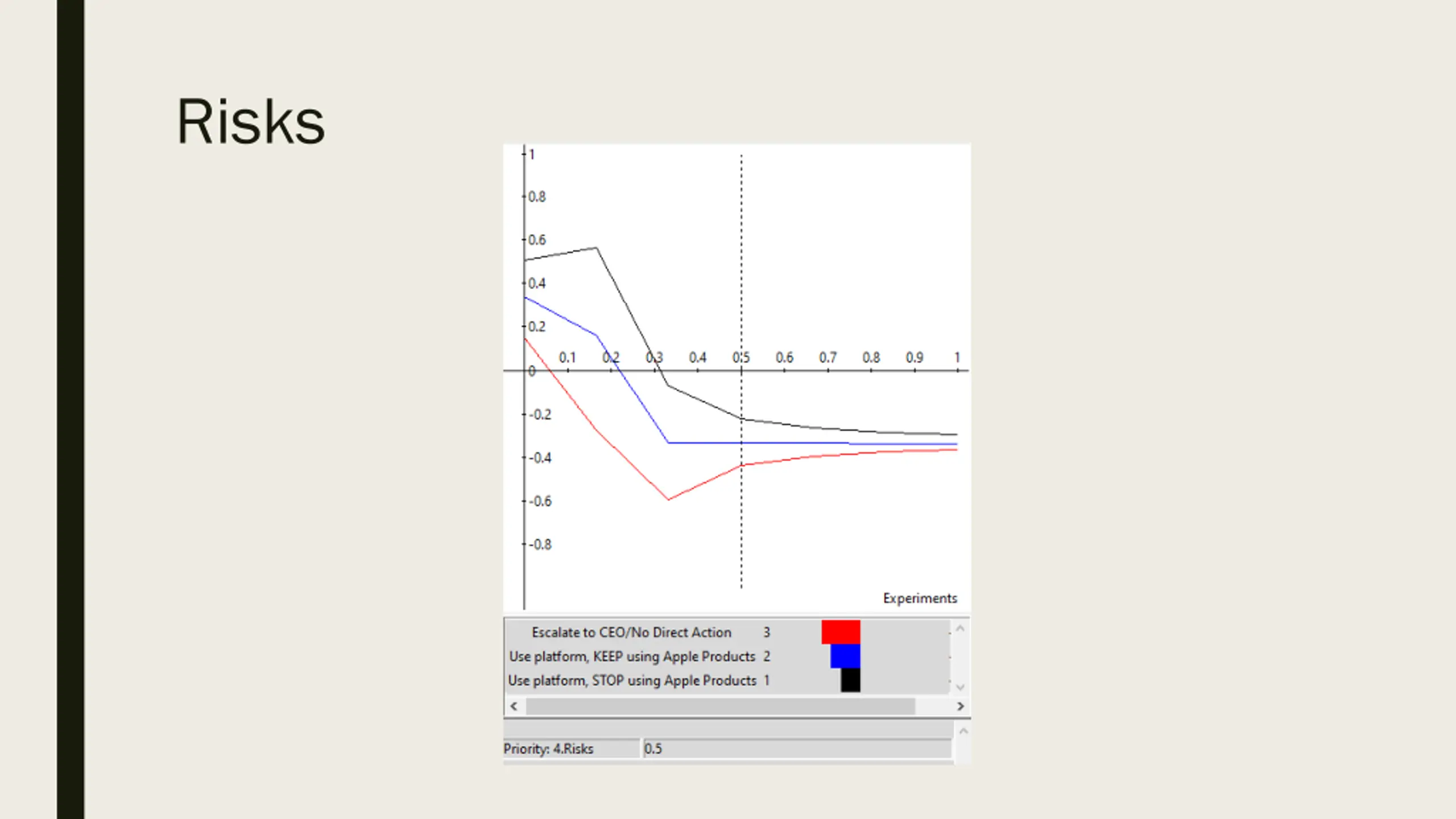
Task: Select the Escalate to CEO/No Direct Action row
Action: 631,632
